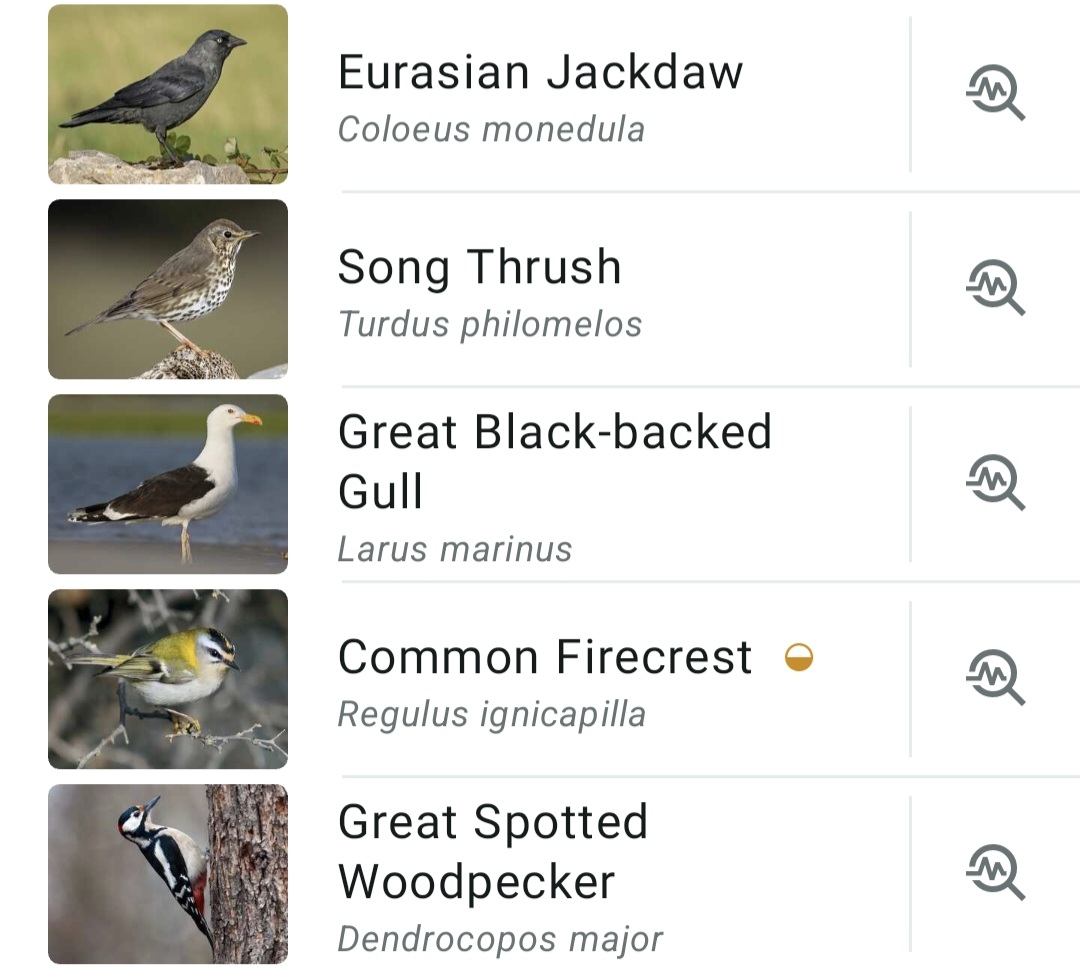1080x971 pixels.
Task: View the Common Firecrest photo
Action: [168, 679]
